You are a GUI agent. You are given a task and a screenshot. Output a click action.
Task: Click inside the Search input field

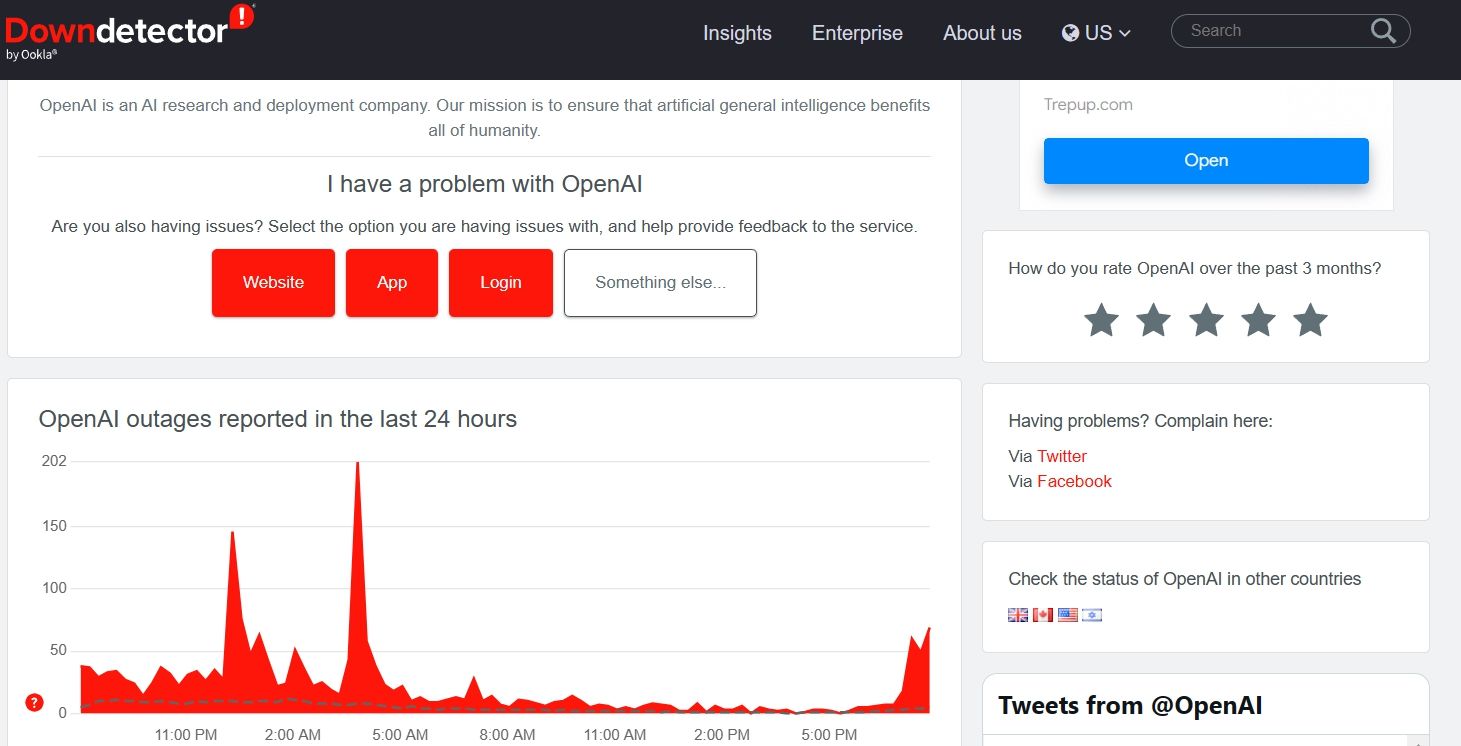[1270, 31]
